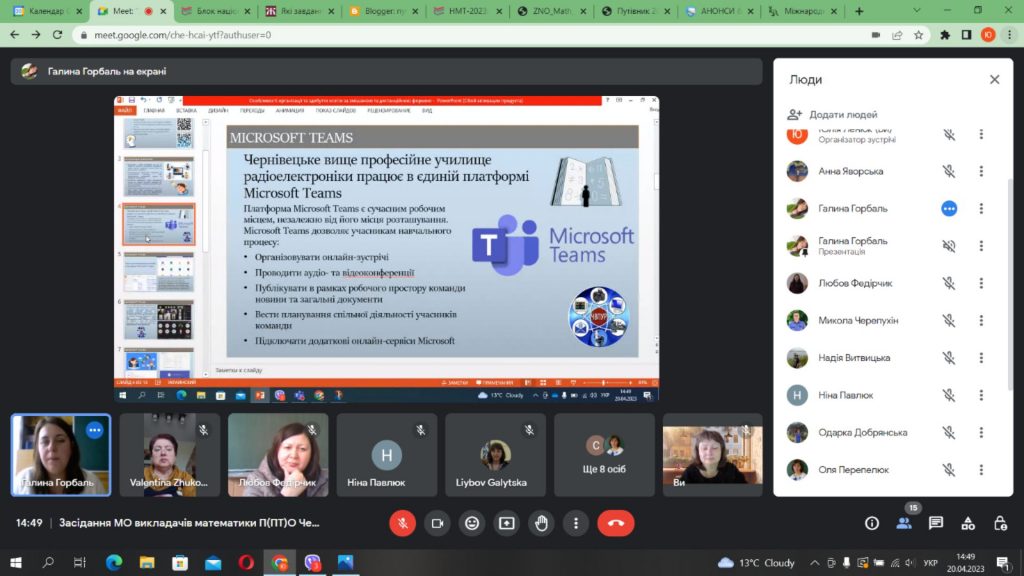This screenshot has height=576, width=1024.
Task: Open more actions for Любов Федірчик in list
Action: (x=981, y=283)
